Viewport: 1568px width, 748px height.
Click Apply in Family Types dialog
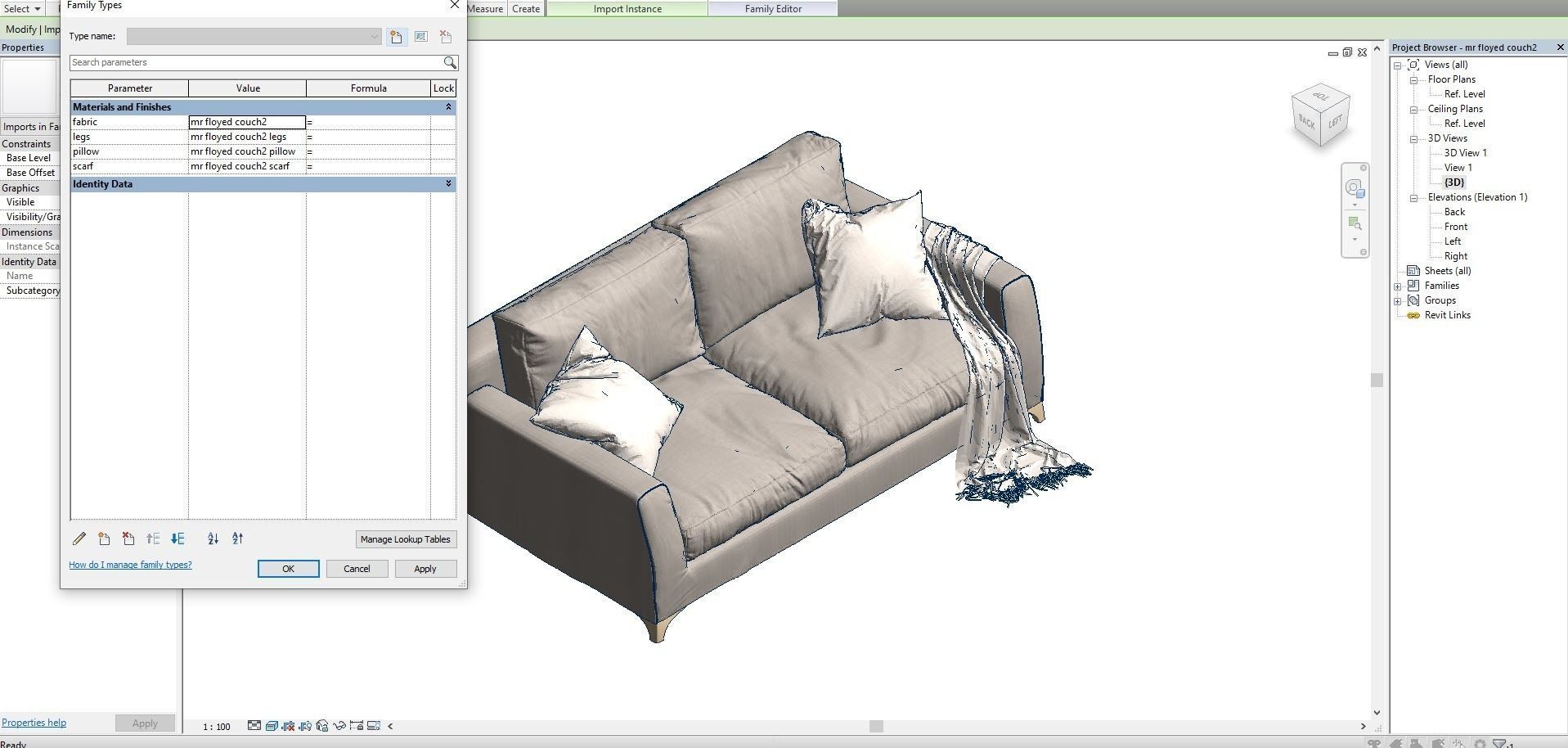tap(425, 569)
